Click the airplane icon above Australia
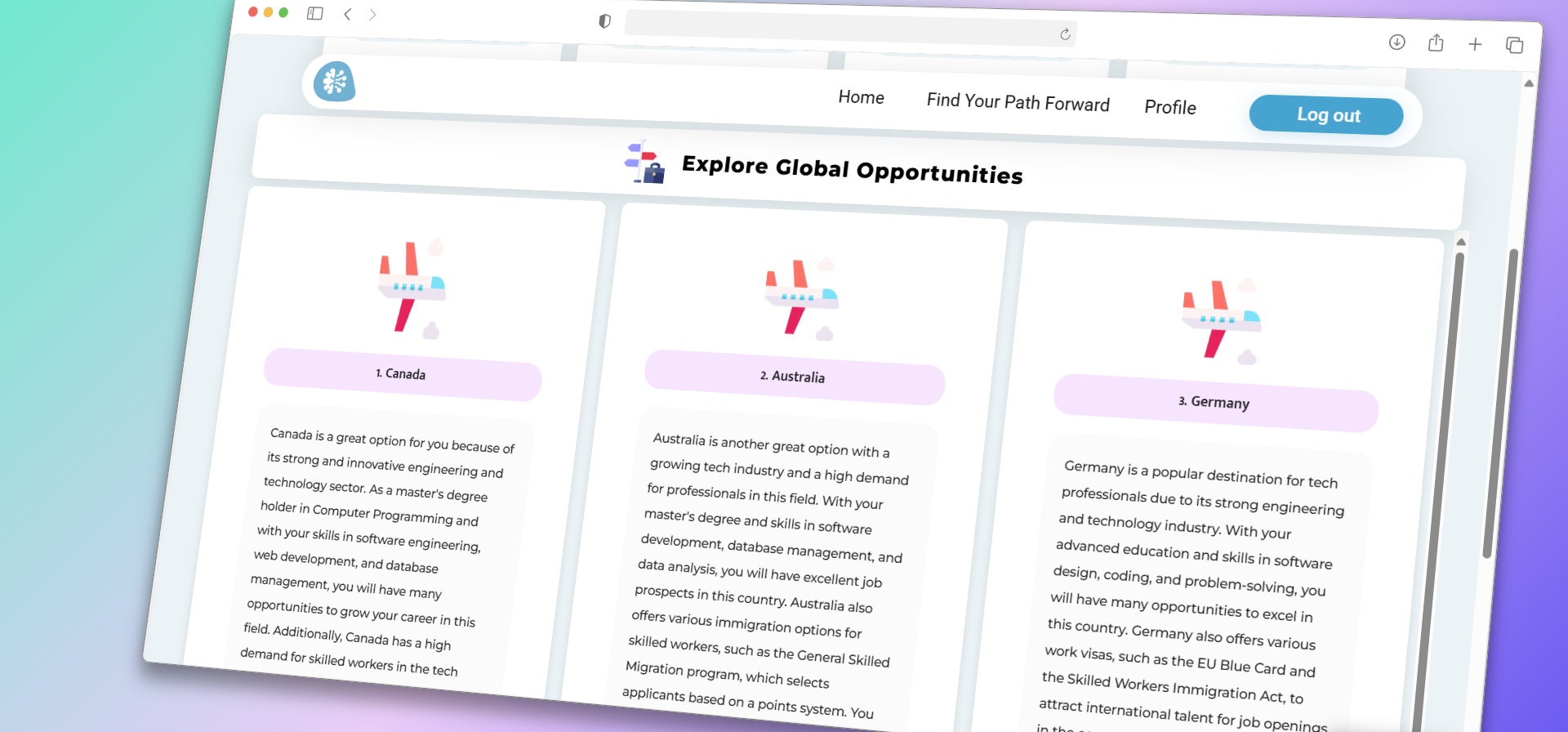1568x732 pixels. point(801,298)
